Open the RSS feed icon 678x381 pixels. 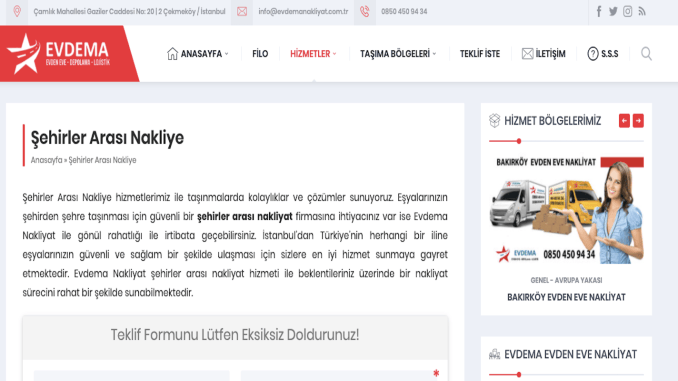[642, 12]
